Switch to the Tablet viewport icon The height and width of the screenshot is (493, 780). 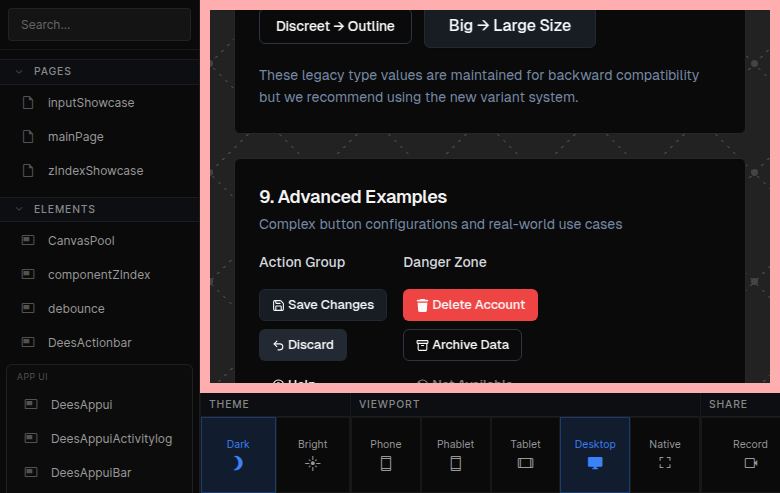pos(525,463)
